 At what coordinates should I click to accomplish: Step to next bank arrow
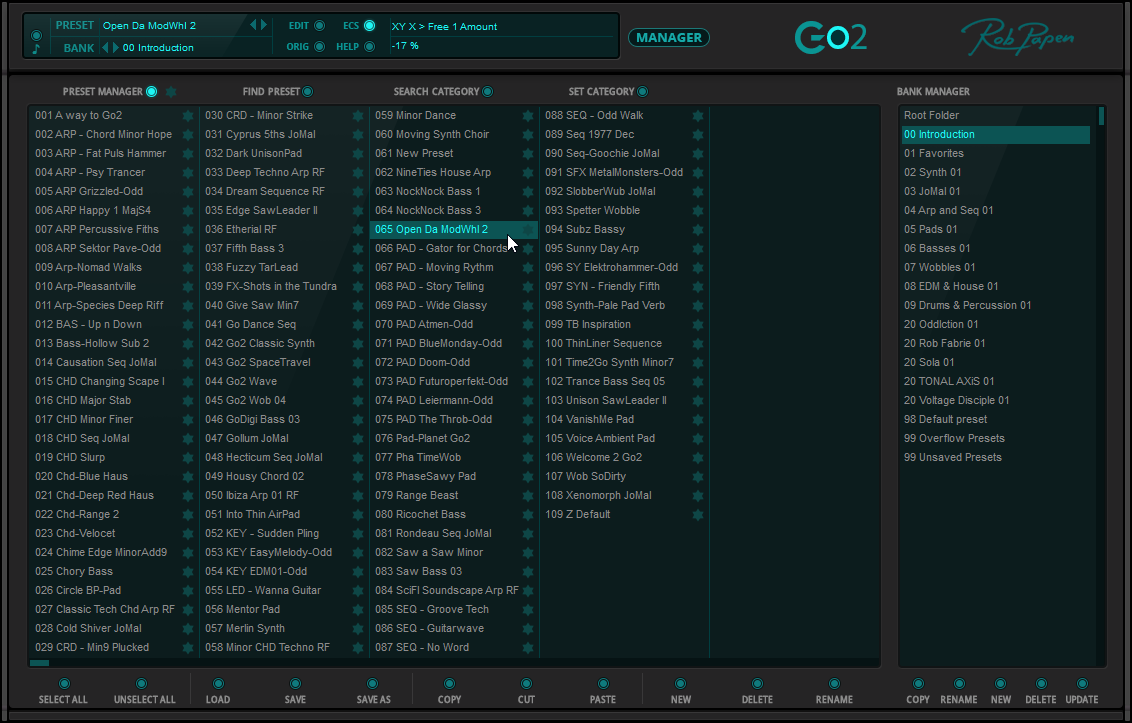tap(116, 48)
